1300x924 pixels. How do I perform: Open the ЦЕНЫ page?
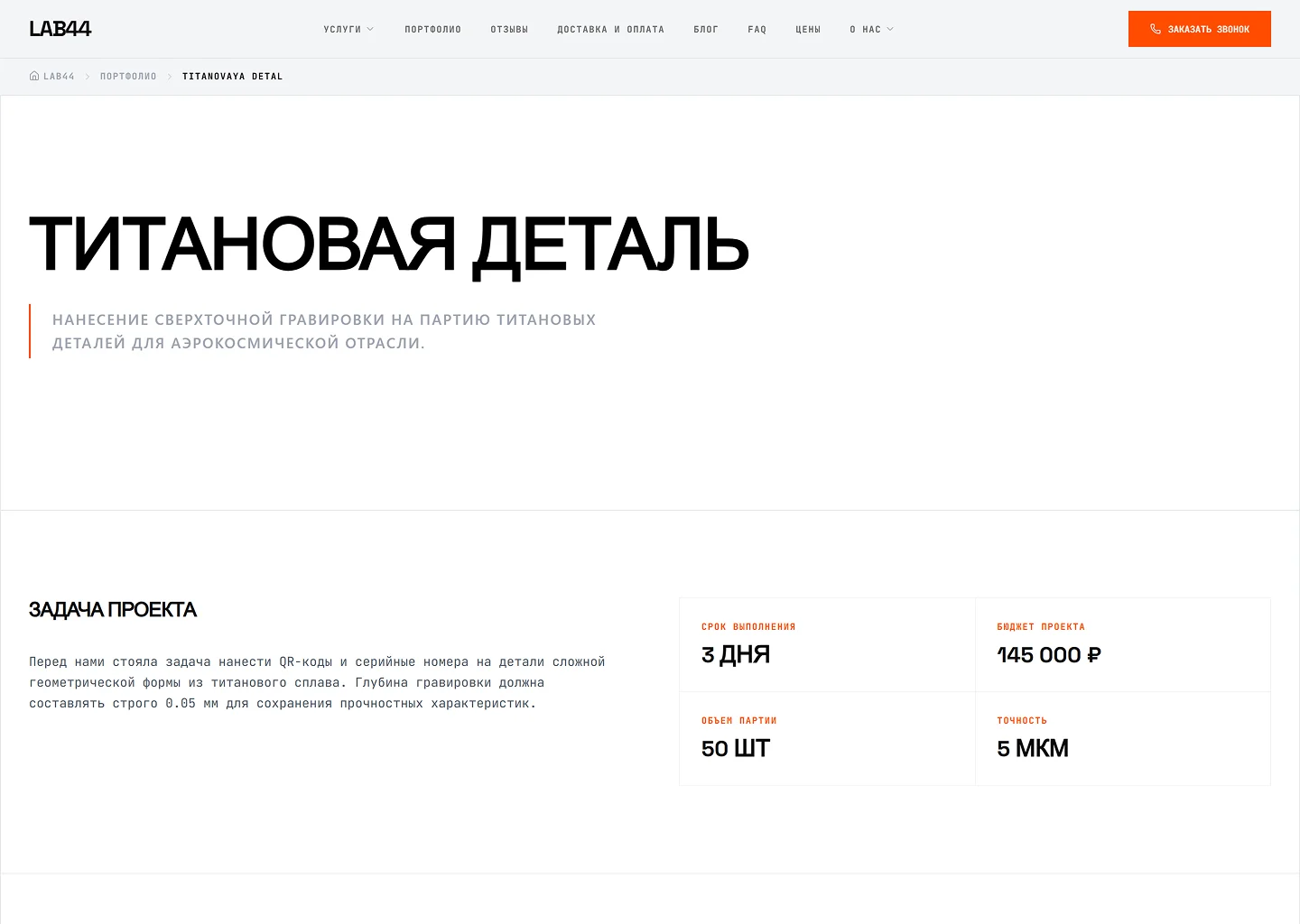coord(808,28)
